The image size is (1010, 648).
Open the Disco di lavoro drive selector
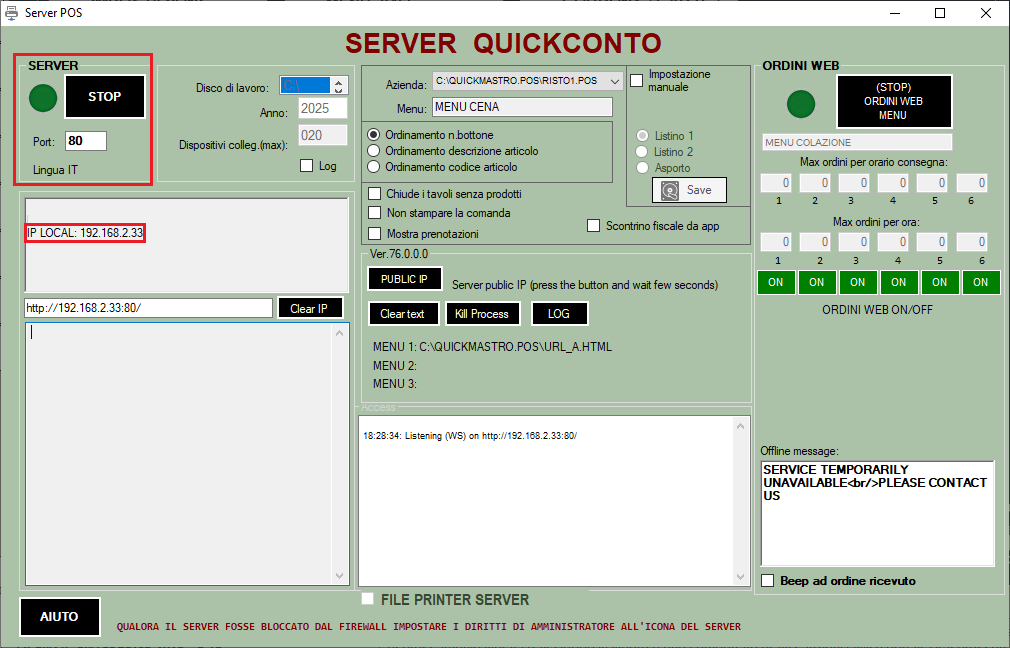point(312,87)
